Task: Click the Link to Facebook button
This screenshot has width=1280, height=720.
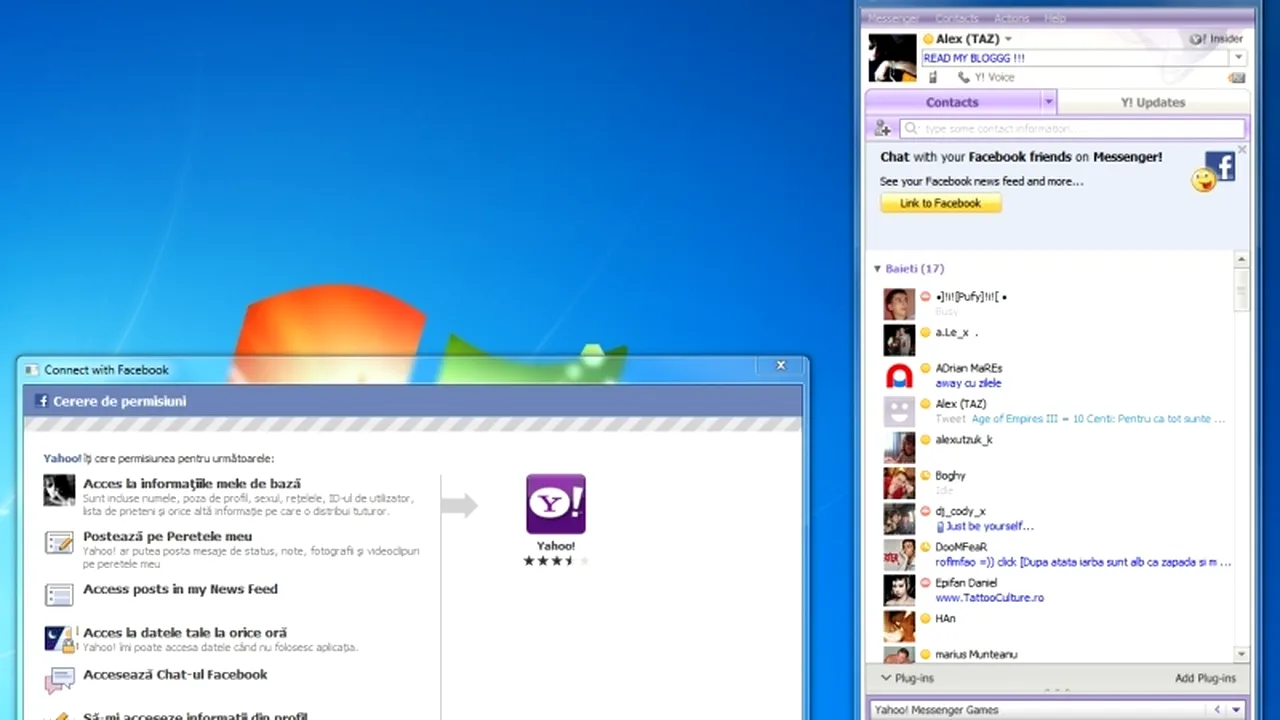Action: tap(940, 203)
